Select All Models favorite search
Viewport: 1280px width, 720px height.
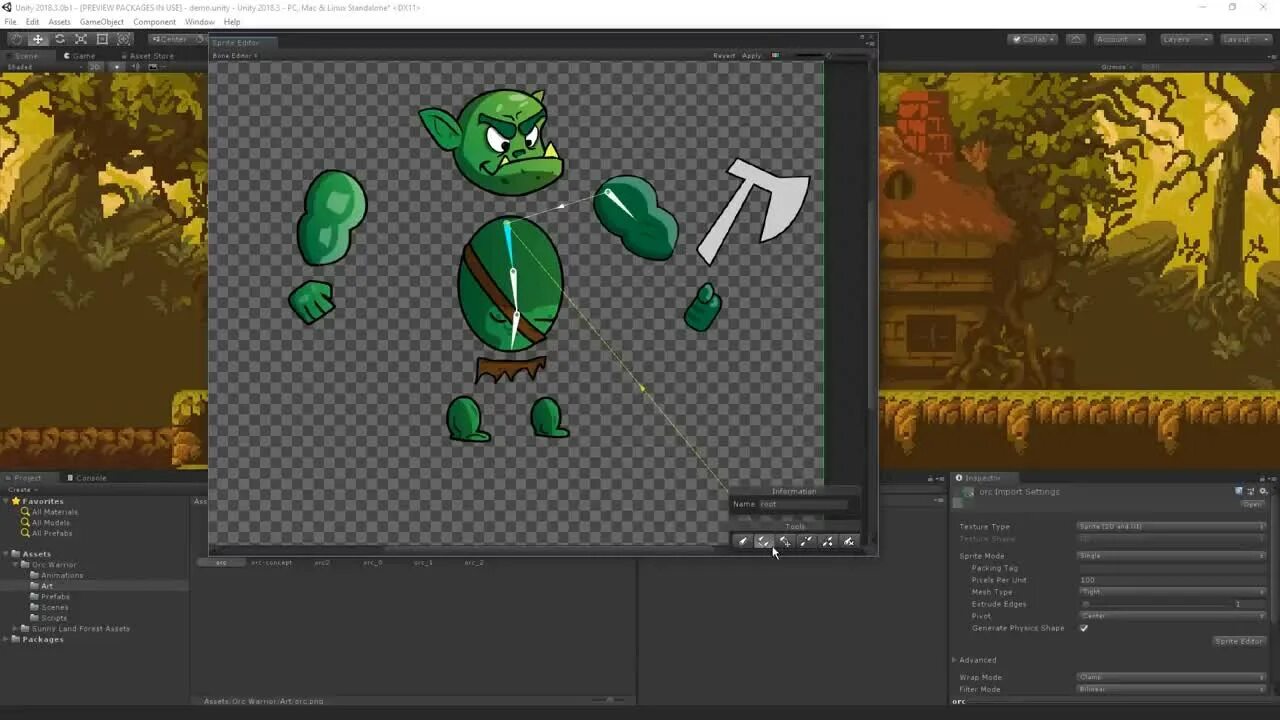pos(50,522)
